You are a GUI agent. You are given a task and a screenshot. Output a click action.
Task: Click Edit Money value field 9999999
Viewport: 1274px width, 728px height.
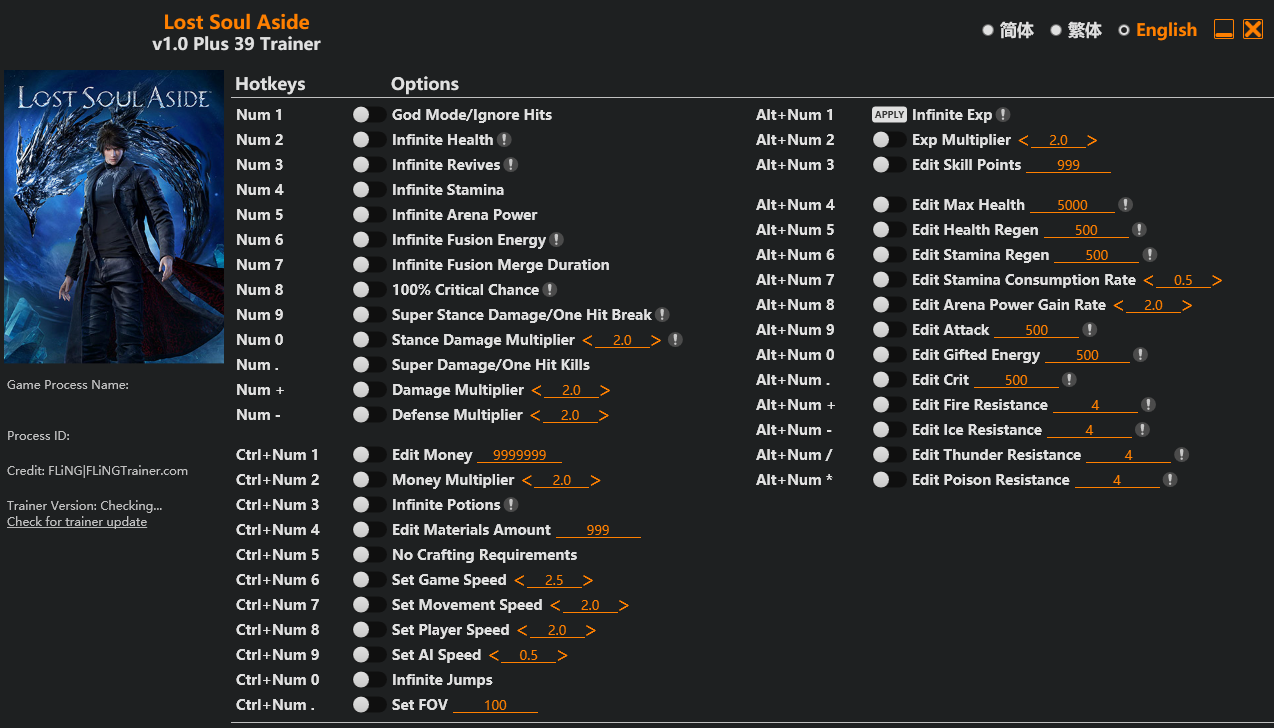pos(519,455)
